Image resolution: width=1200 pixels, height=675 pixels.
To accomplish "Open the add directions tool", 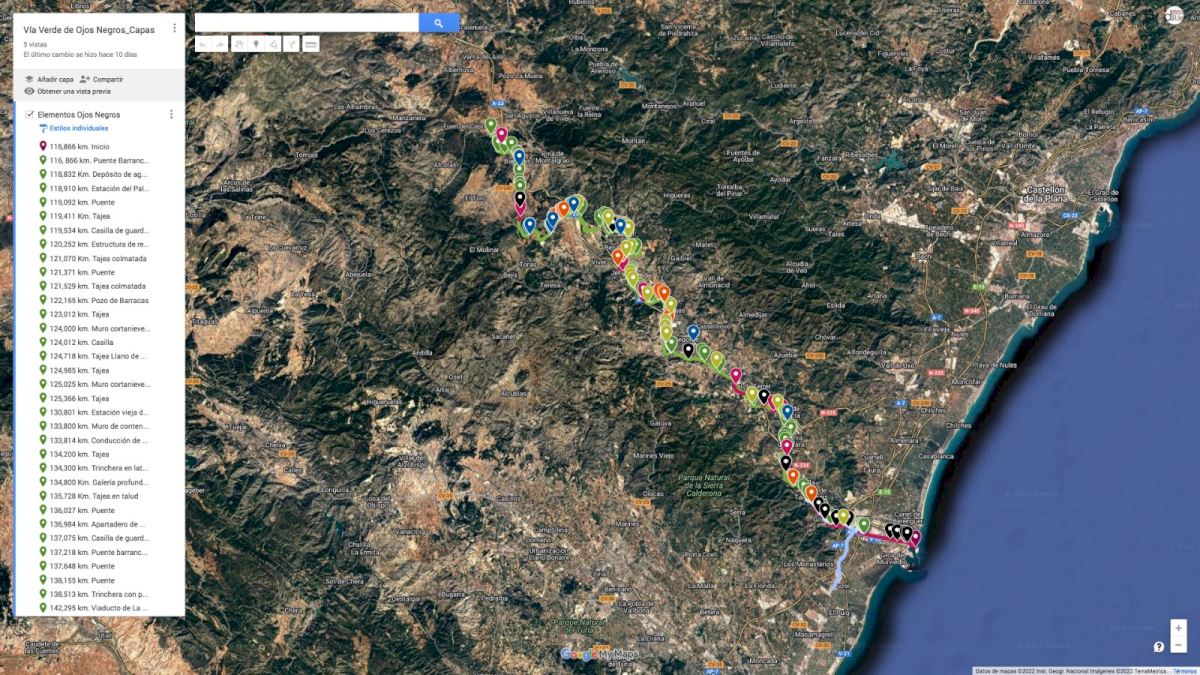I will [291, 44].
